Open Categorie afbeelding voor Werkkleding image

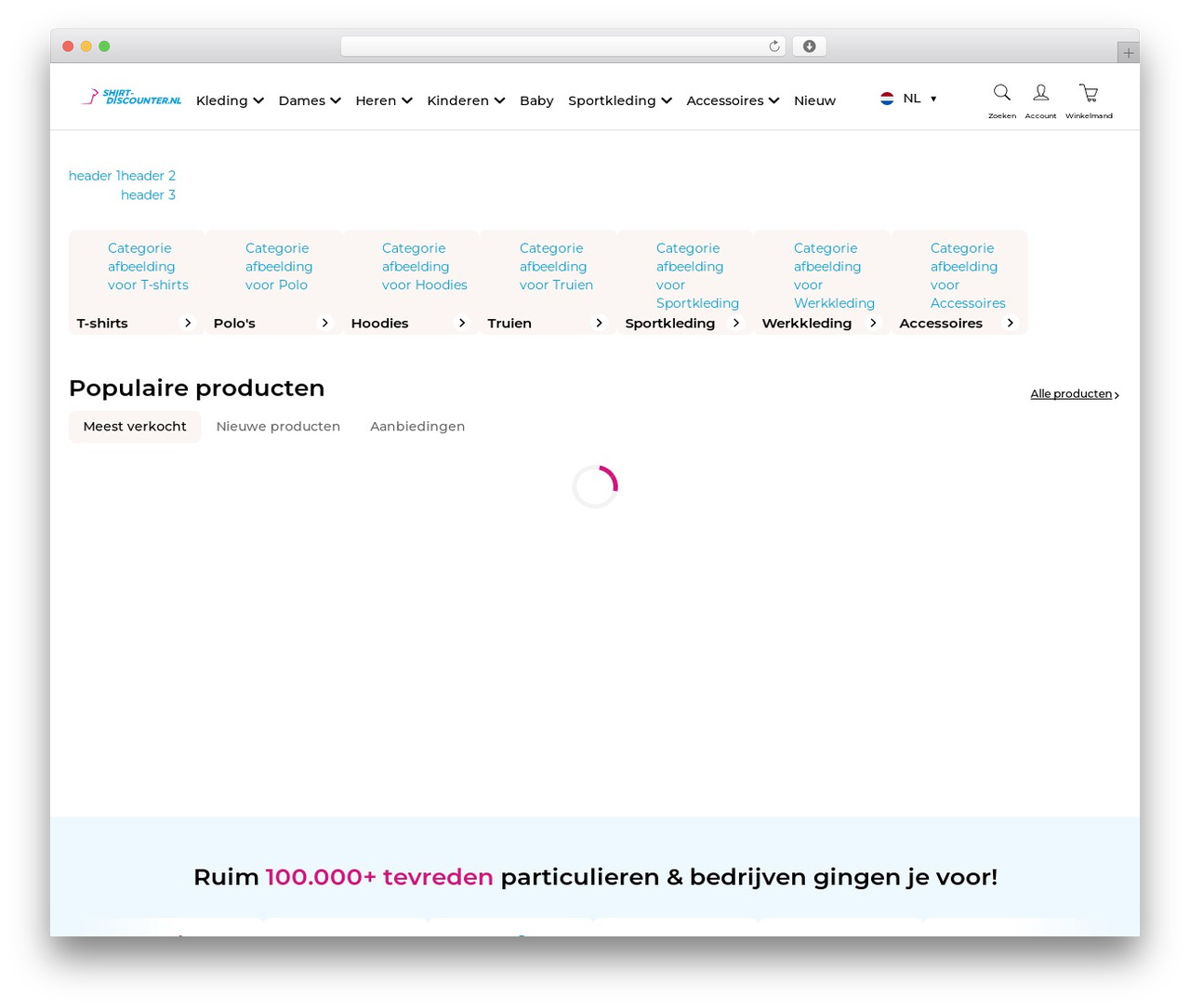pos(834,275)
